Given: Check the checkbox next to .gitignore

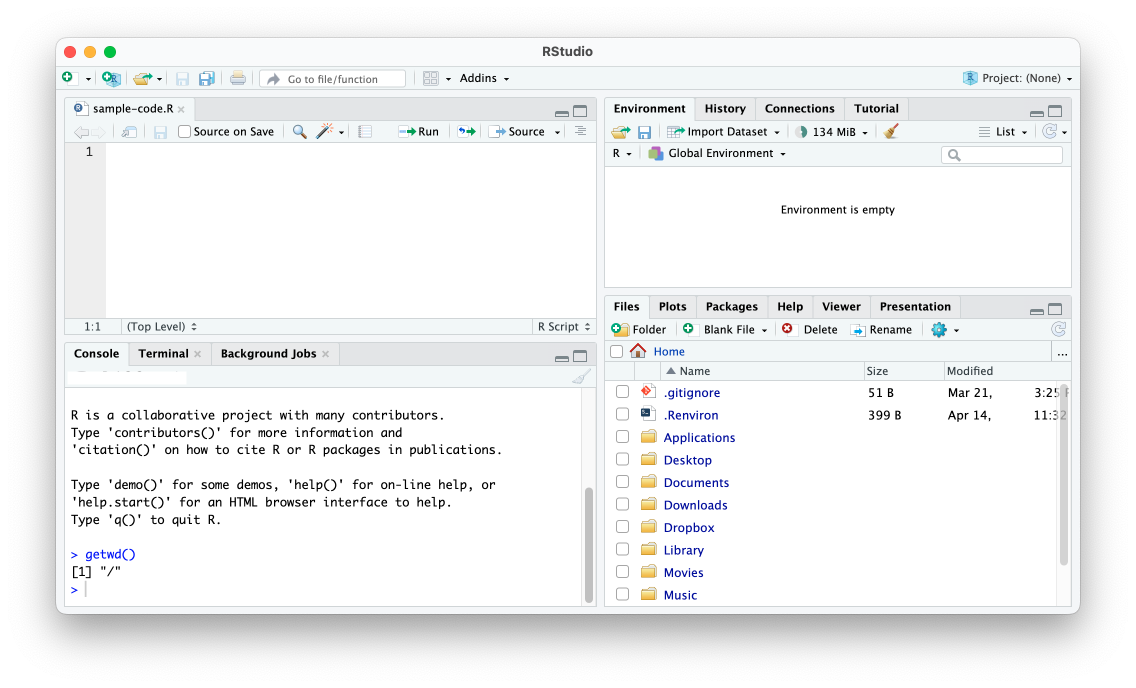Looking at the screenshot, I should pyautogui.click(x=622, y=392).
